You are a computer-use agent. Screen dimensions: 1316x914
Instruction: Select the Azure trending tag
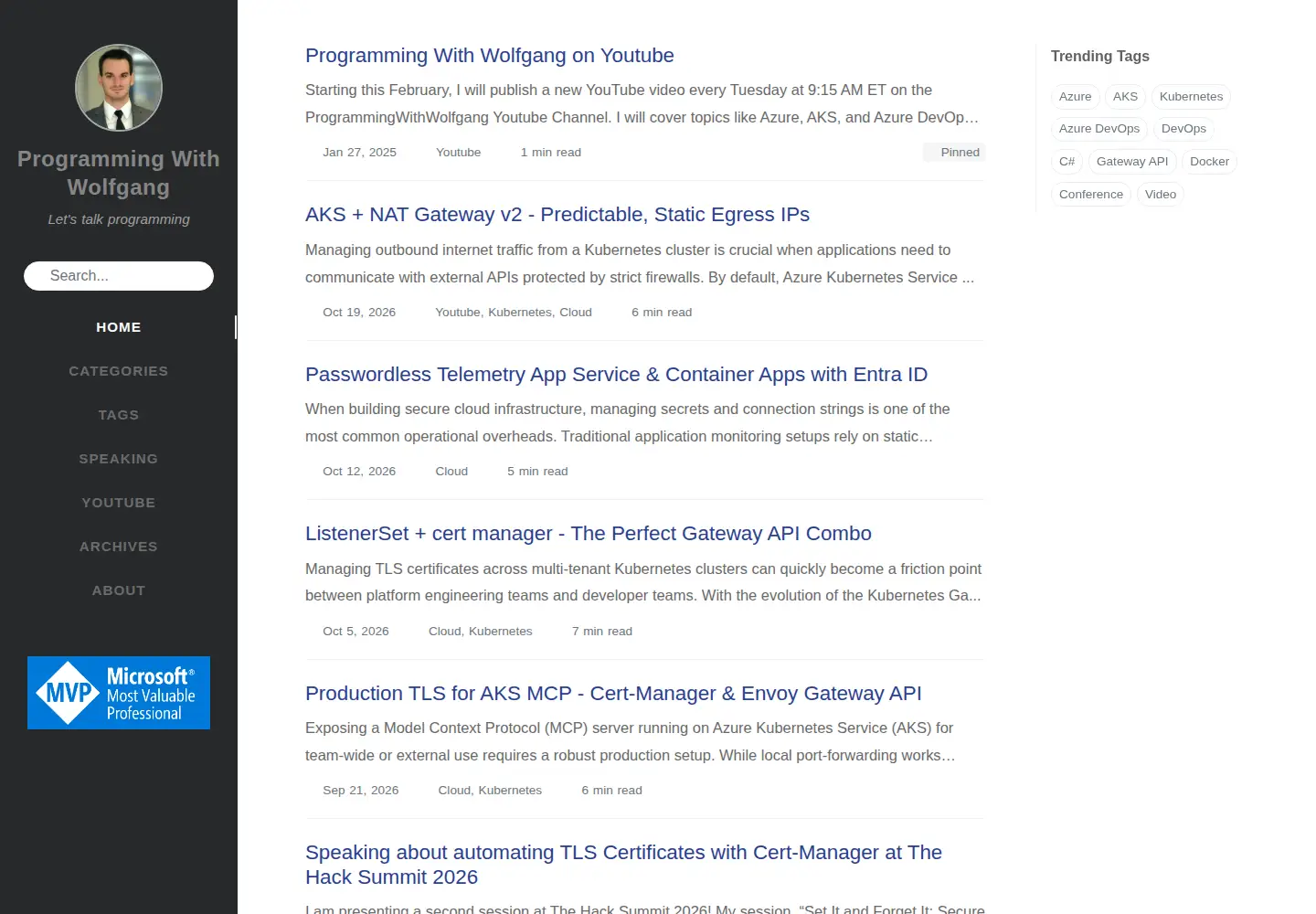pyautogui.click(x=1076, y=97)
